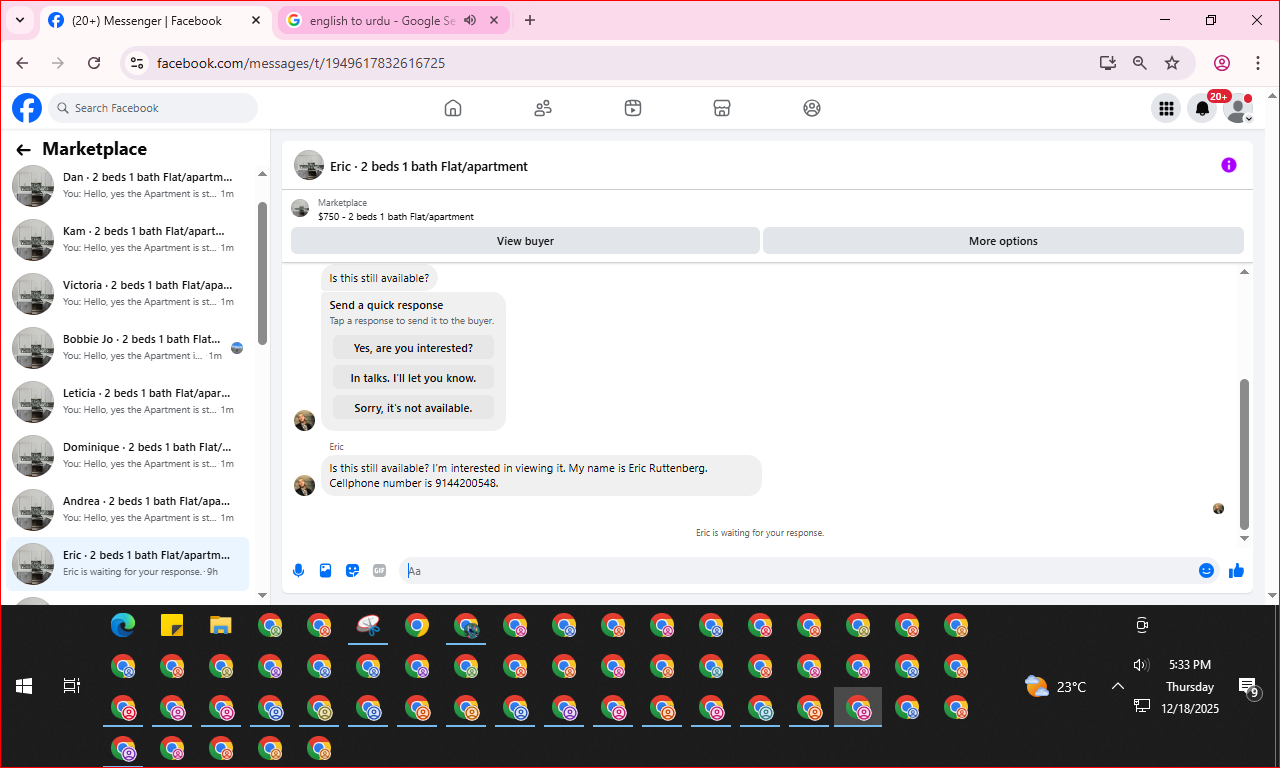Launch Microsoft Edge from the taskbar

(x=123, y=626)
